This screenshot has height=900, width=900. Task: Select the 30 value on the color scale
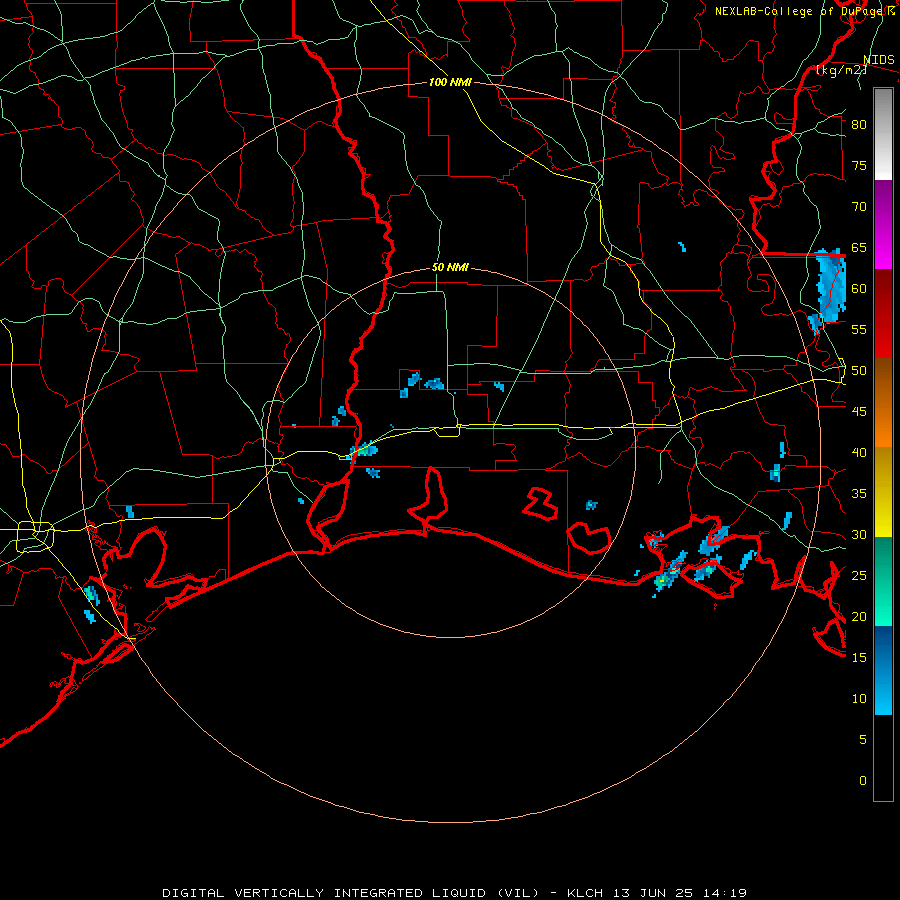(859, 535)
